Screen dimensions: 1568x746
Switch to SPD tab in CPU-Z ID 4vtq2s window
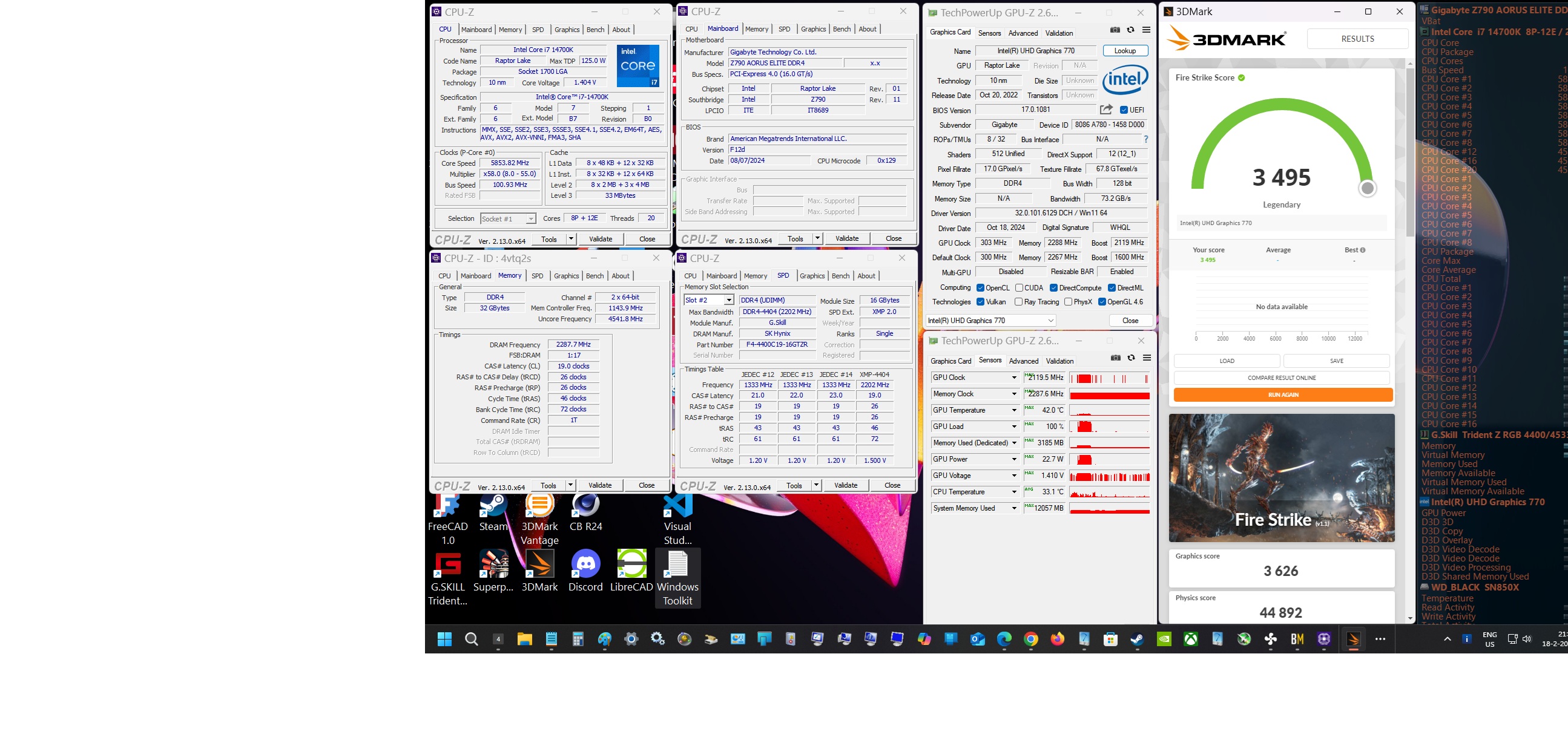coord(538,276)
